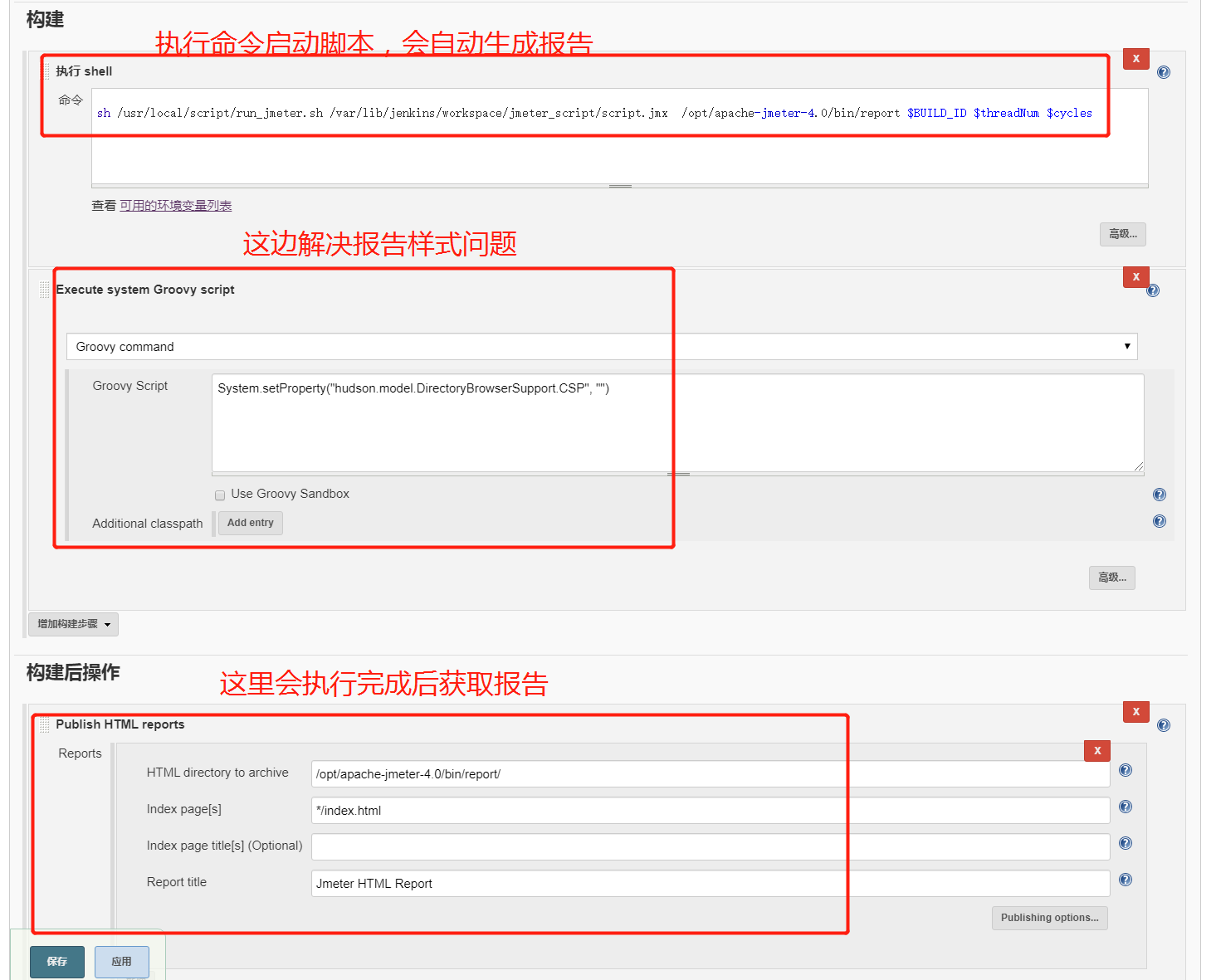Grab the Groovy script step drag handle
The width and height of the screenshot is (1216, 980).
click(x=45, y=290)
